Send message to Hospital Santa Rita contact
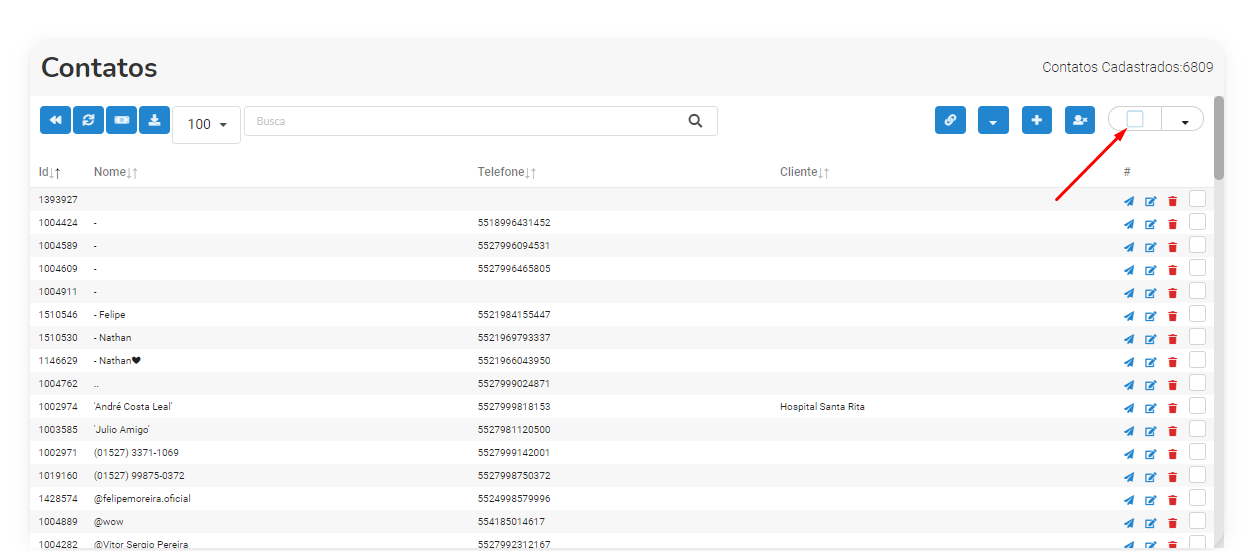The image size is (1245, 551). pos(1129,408)
